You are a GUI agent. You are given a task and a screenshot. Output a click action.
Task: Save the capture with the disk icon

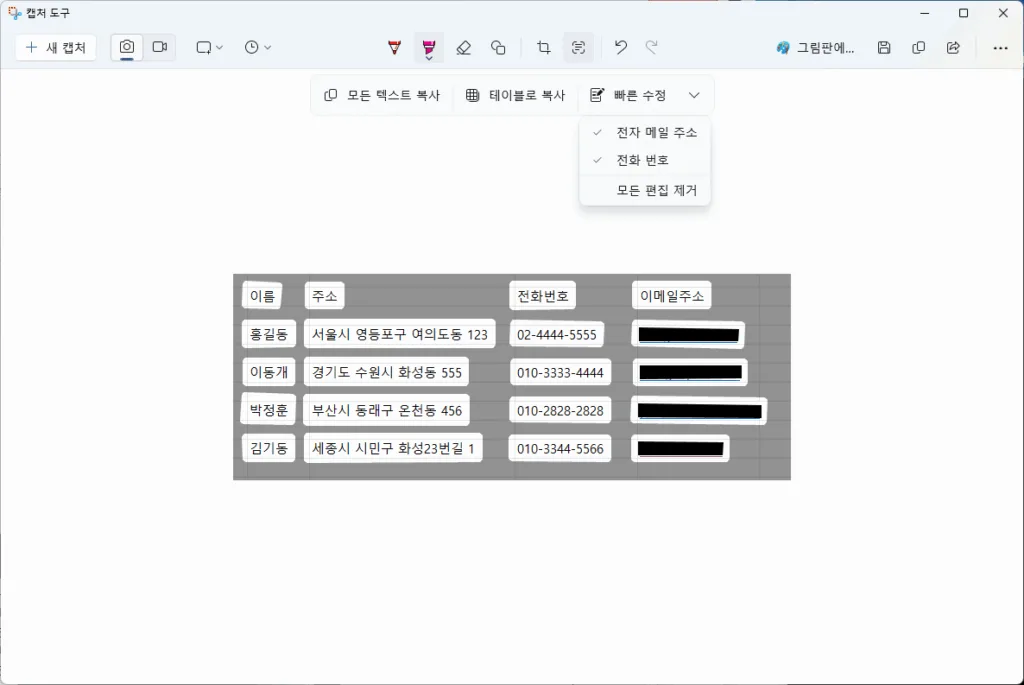point(884,47)
